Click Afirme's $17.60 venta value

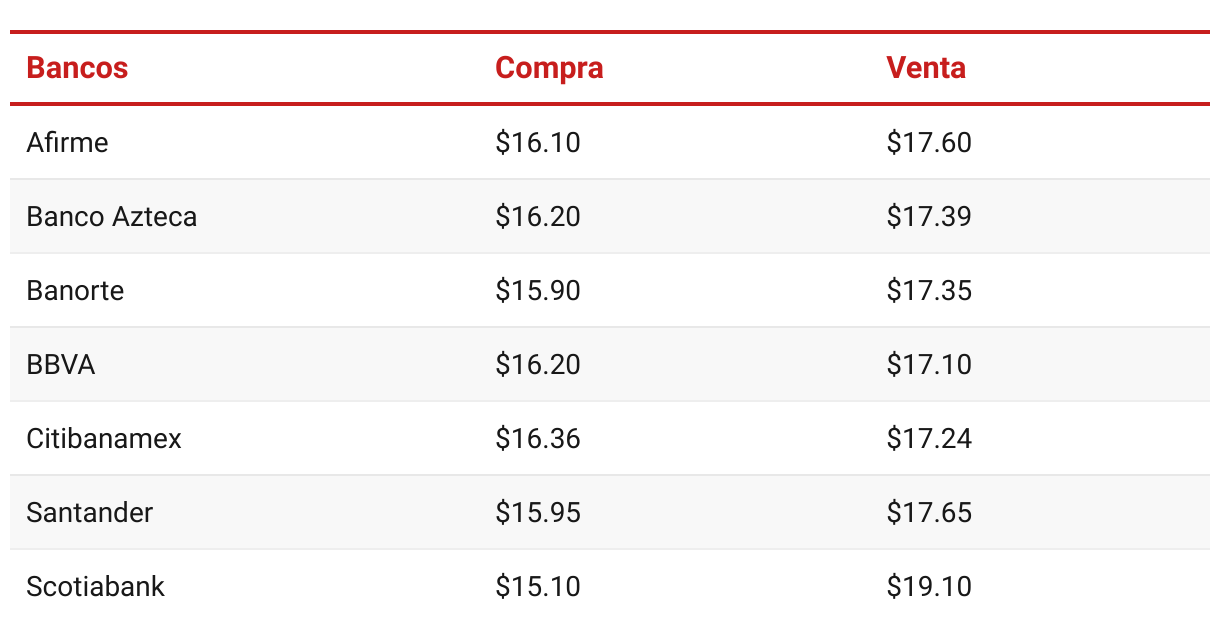click(929, 142)
